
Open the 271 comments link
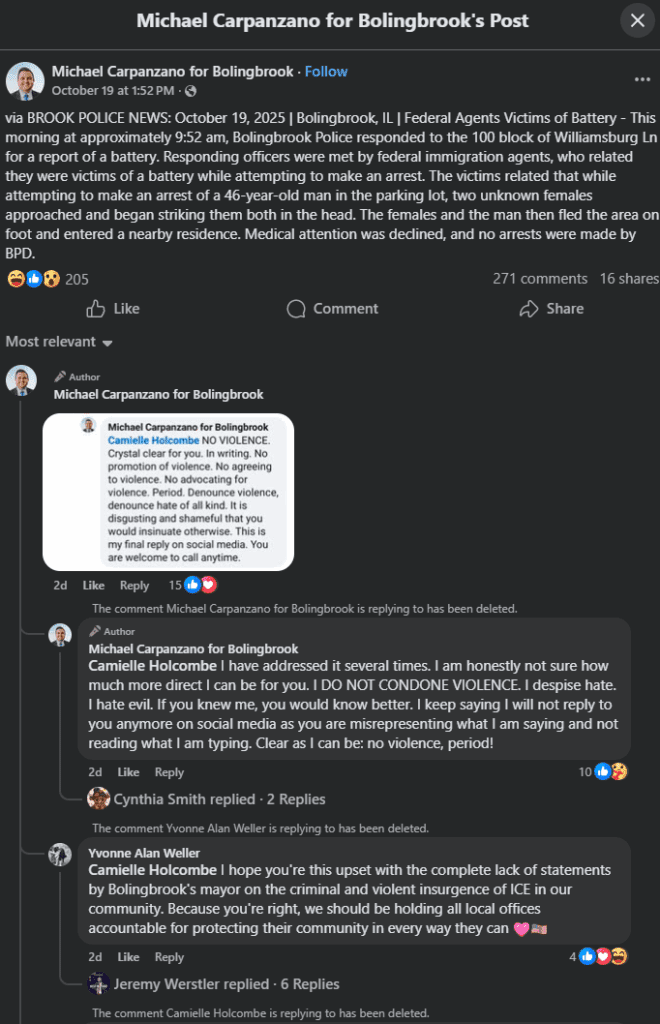coord(539,279)
